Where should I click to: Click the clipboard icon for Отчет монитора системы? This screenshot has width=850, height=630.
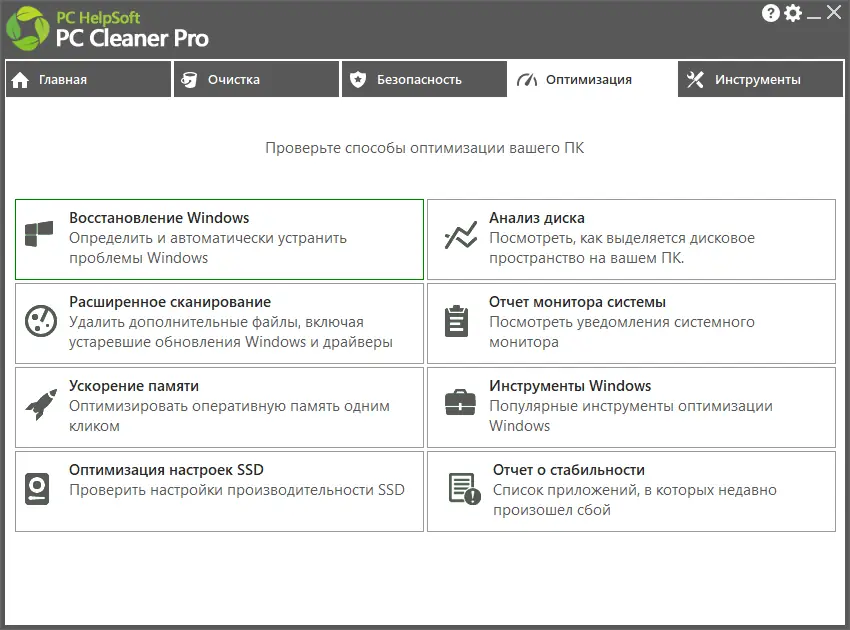tap(456, 321)
